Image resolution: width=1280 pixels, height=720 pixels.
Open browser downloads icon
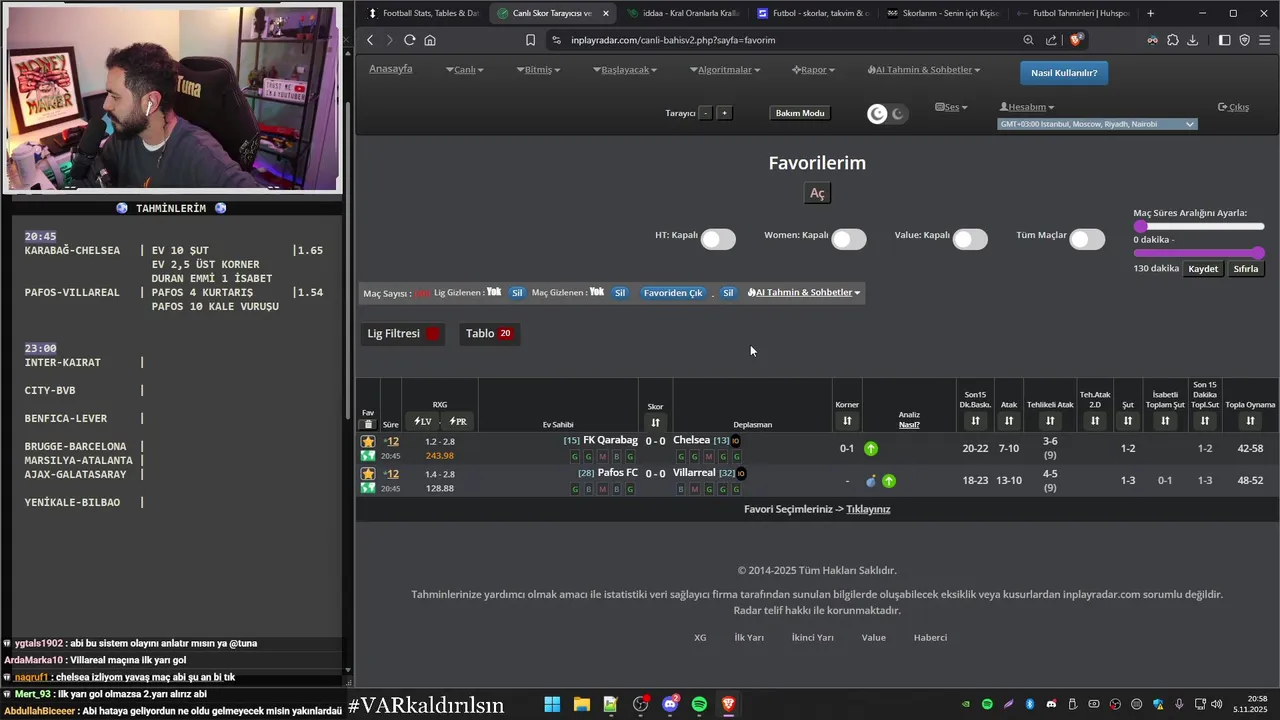point(1192,40)
